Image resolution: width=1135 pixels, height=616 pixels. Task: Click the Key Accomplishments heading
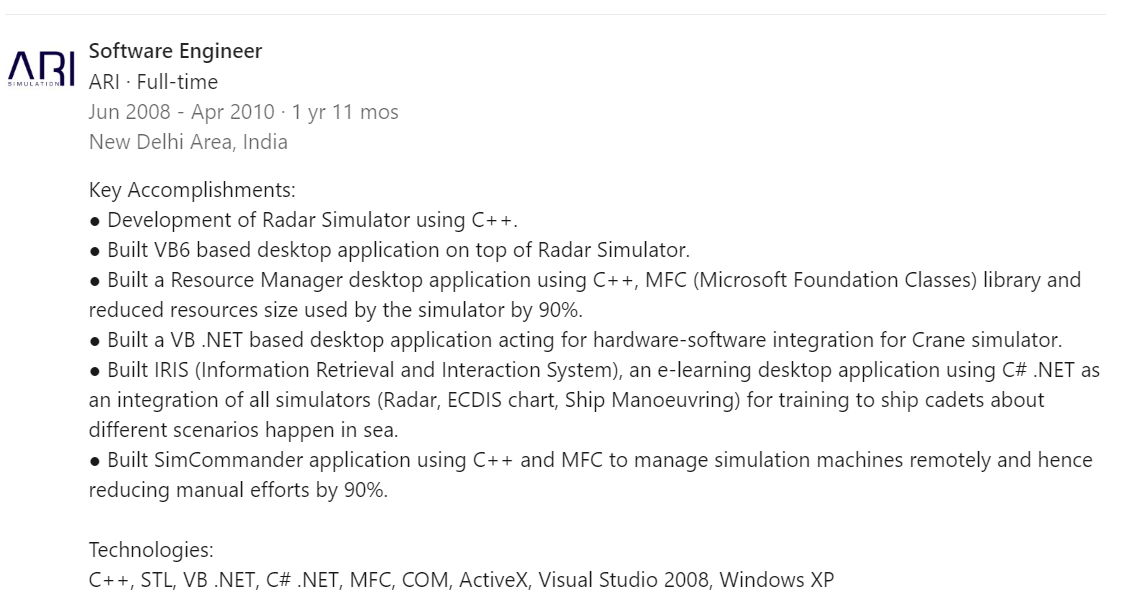click(192, 190)
